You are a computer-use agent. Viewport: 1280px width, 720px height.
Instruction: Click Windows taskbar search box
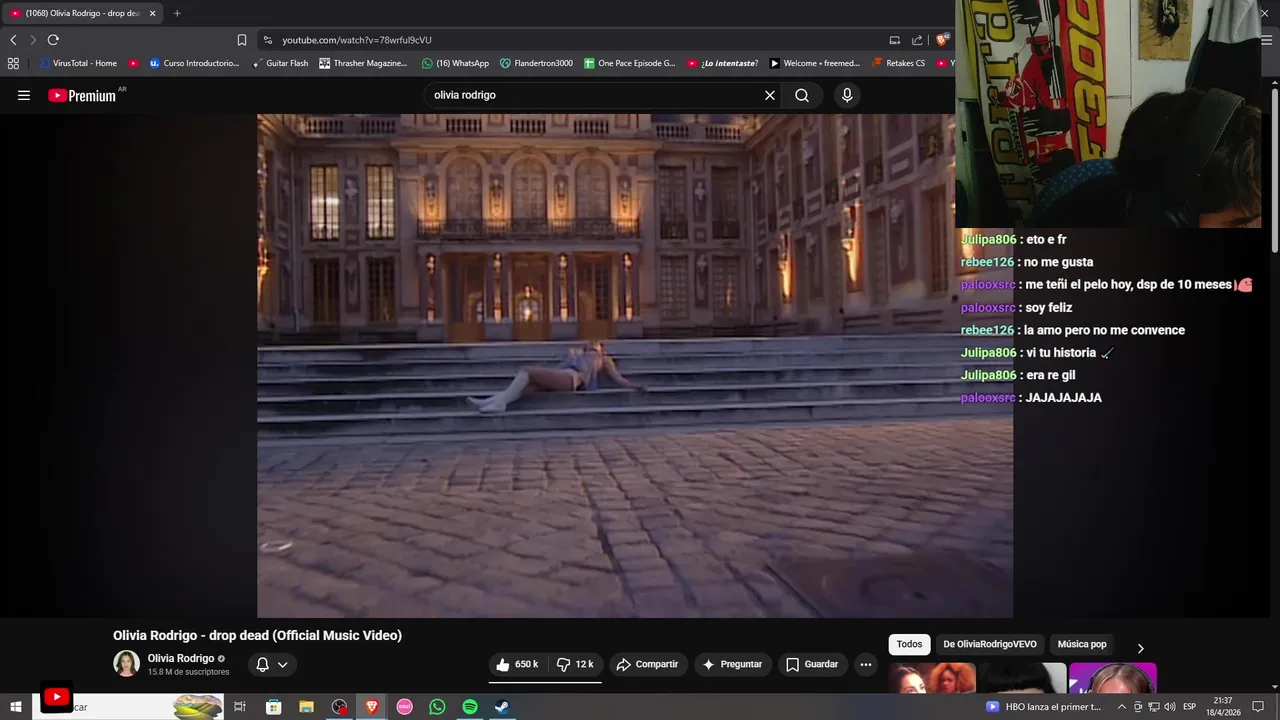pyautogui.click(x=126, y=707)
